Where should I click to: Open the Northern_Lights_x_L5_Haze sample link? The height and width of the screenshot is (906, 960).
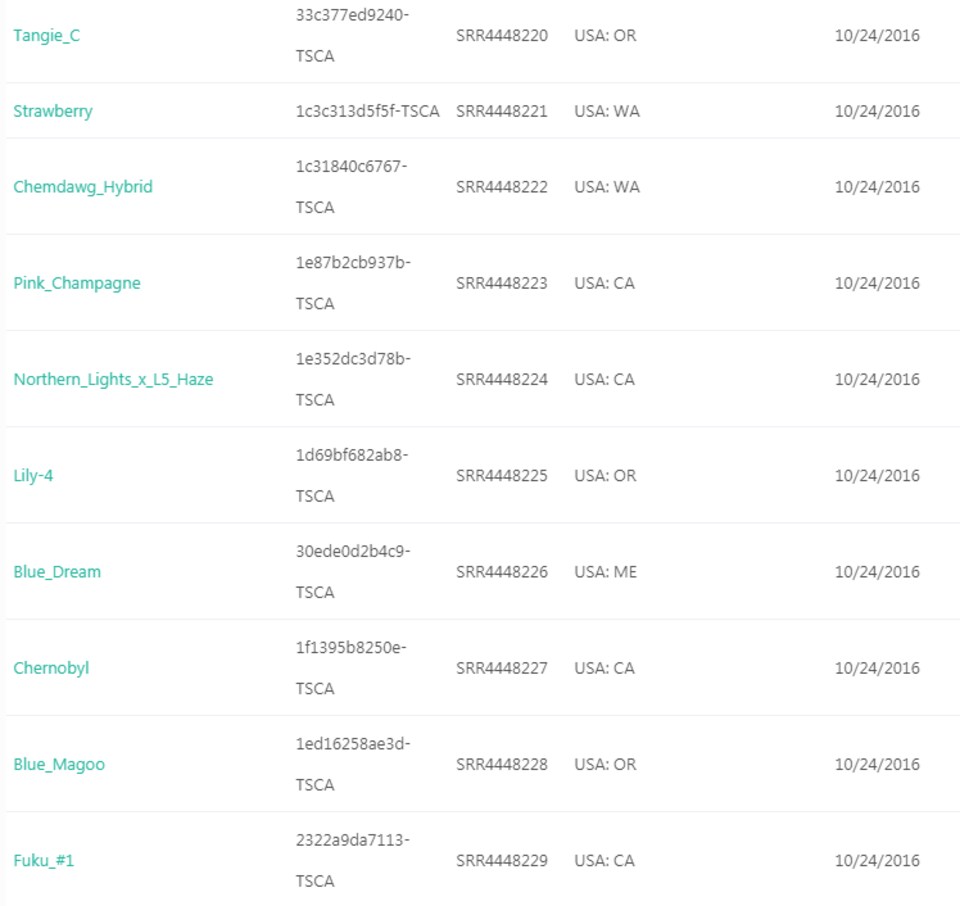113,379
